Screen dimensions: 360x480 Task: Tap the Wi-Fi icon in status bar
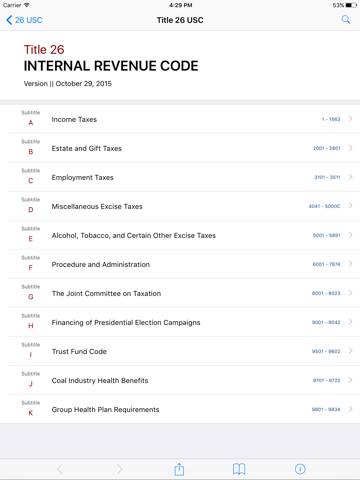27,5
